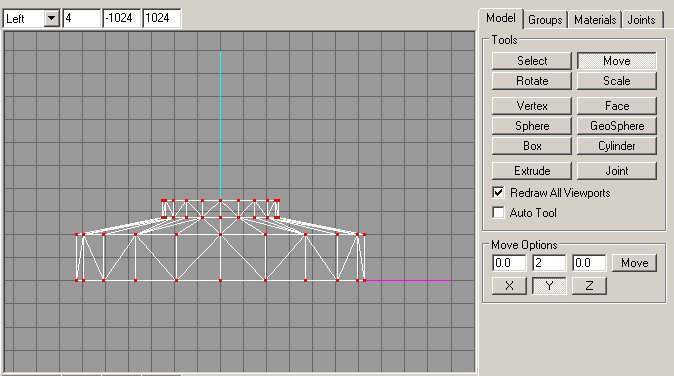Activate the Vertex tool
674x376 pixels.
[532, 106]
